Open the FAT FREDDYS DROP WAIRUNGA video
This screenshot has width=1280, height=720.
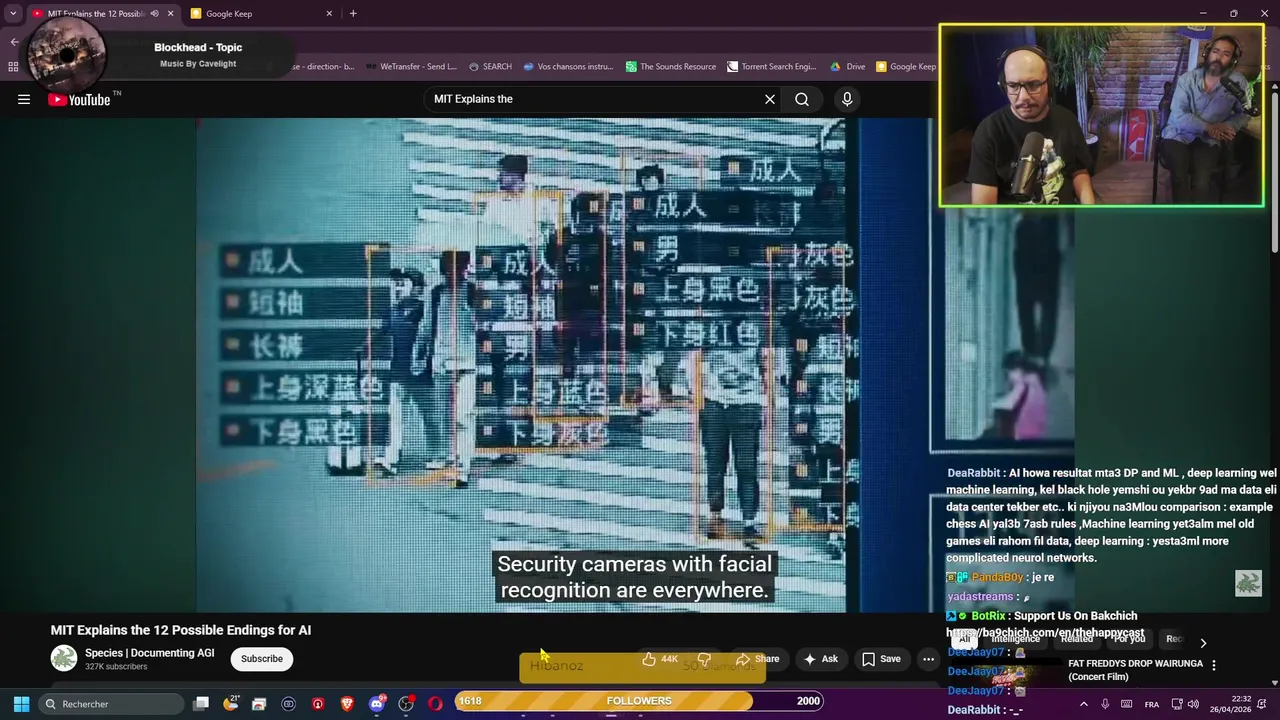[1135, 670]
